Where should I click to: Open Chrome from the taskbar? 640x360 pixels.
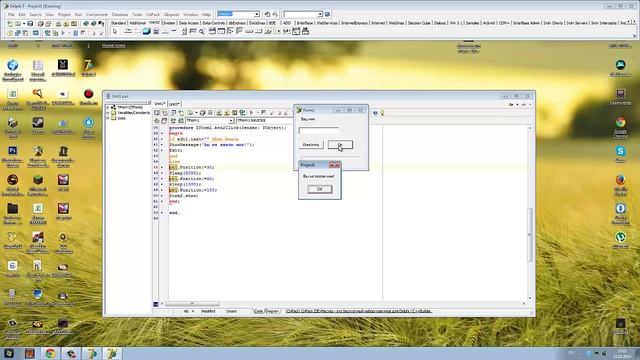point(50,353)
